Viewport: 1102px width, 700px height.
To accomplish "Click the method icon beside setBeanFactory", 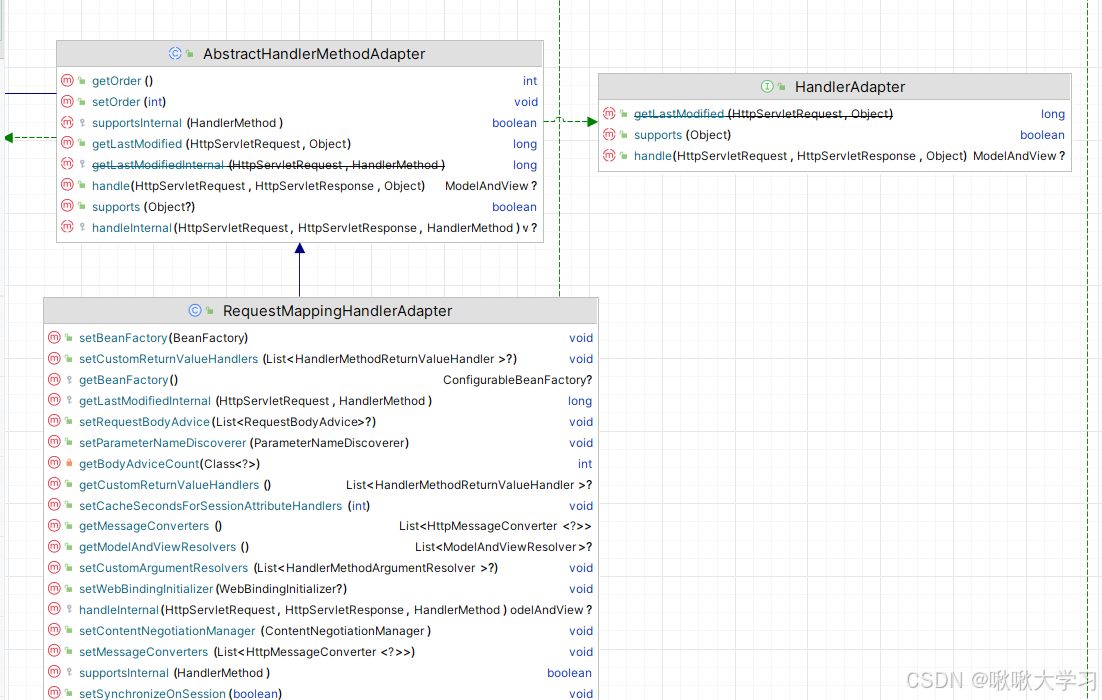I will coord(54,338).
